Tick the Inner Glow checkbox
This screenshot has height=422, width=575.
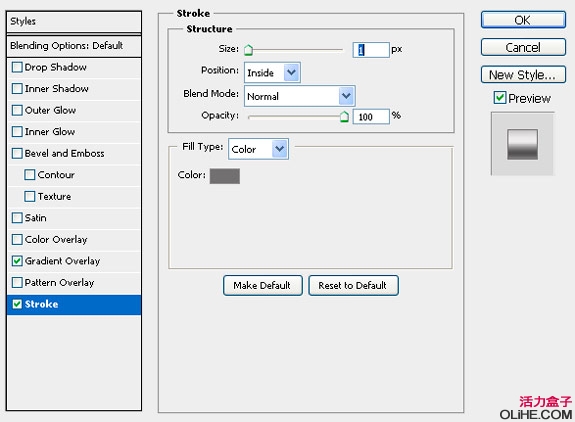click(x=17, y=132)
